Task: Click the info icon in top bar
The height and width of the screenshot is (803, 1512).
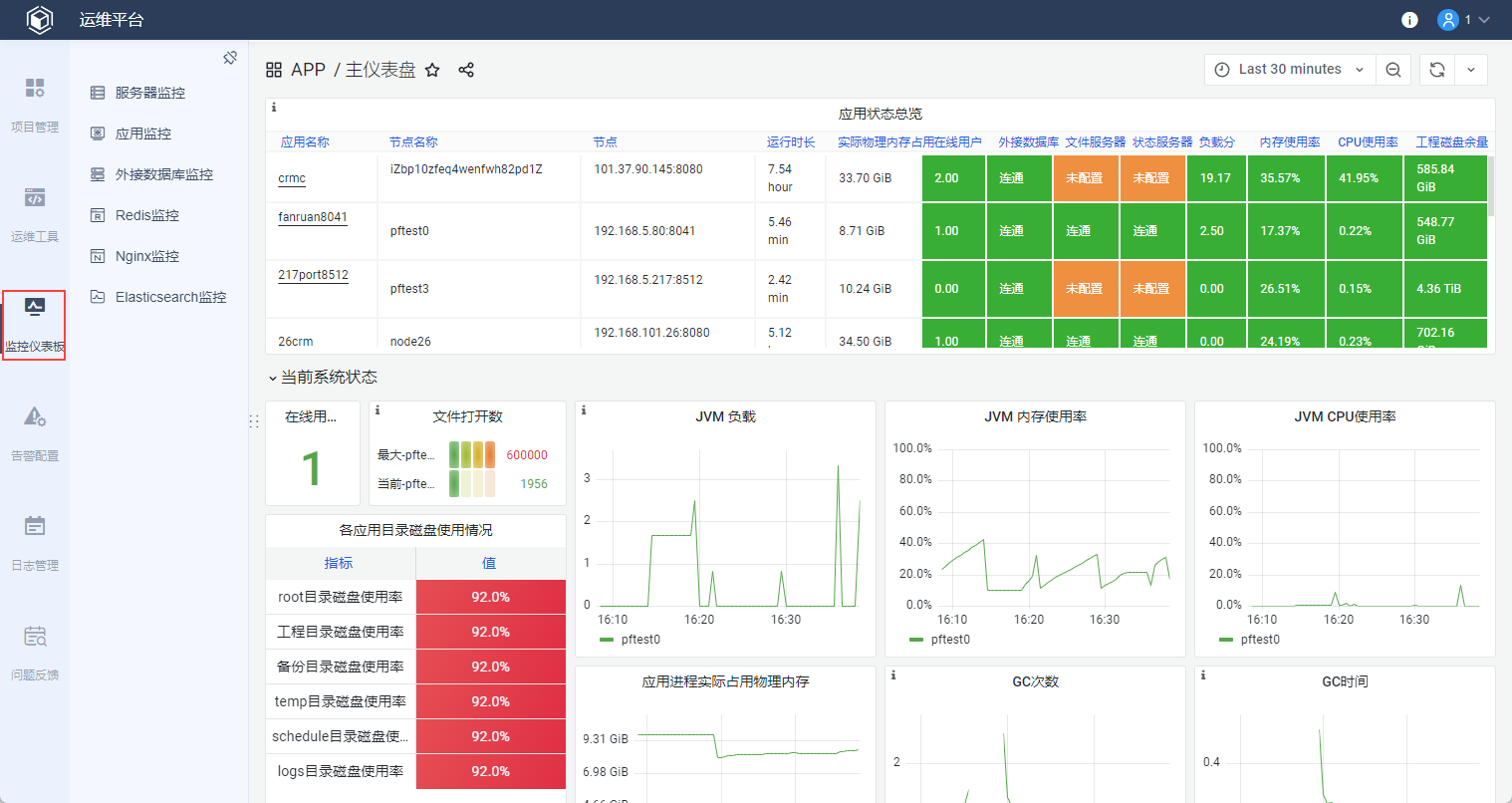Action: click(x=1409, y=20)
